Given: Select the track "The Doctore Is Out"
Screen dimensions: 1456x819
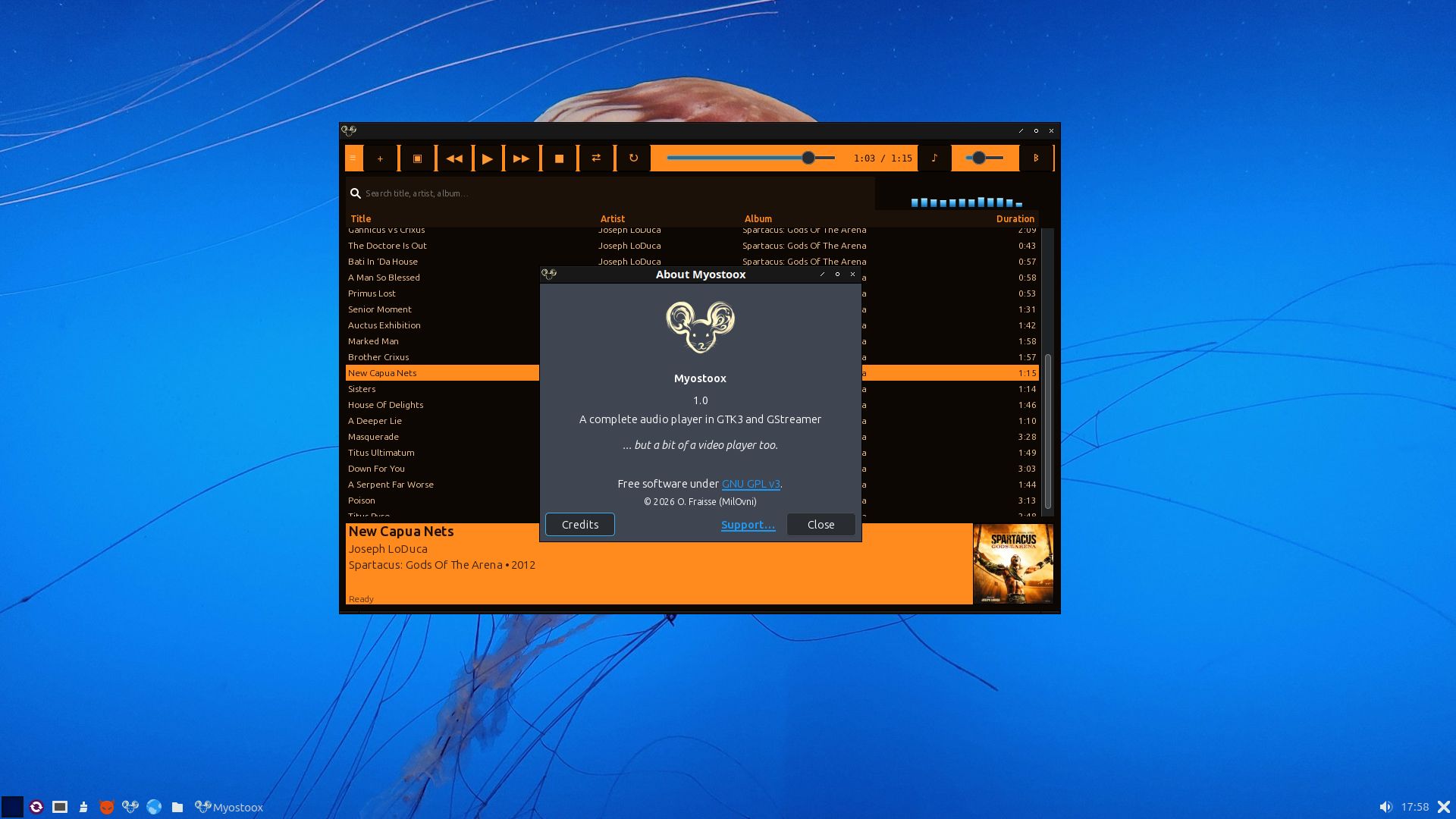Looking at the screenshot, I should (x=692, y=246).
